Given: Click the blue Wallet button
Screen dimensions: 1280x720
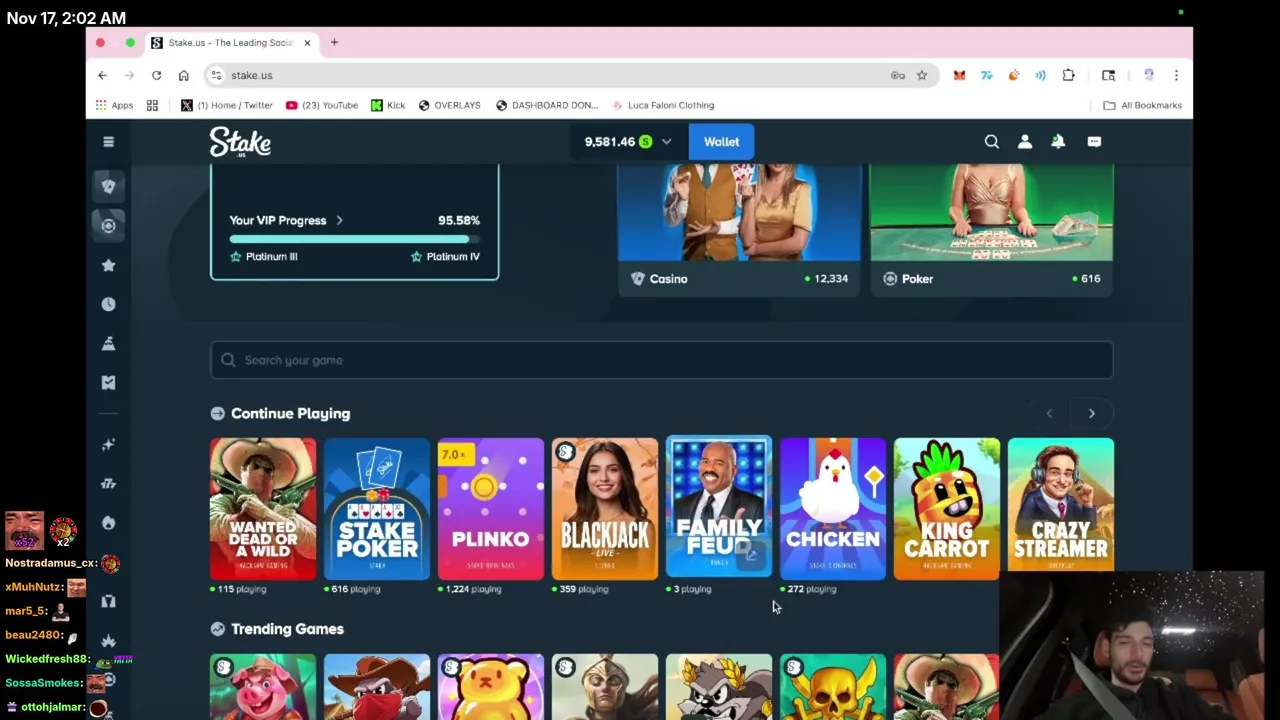Looking at the screenshot, I should click(721, 142).
